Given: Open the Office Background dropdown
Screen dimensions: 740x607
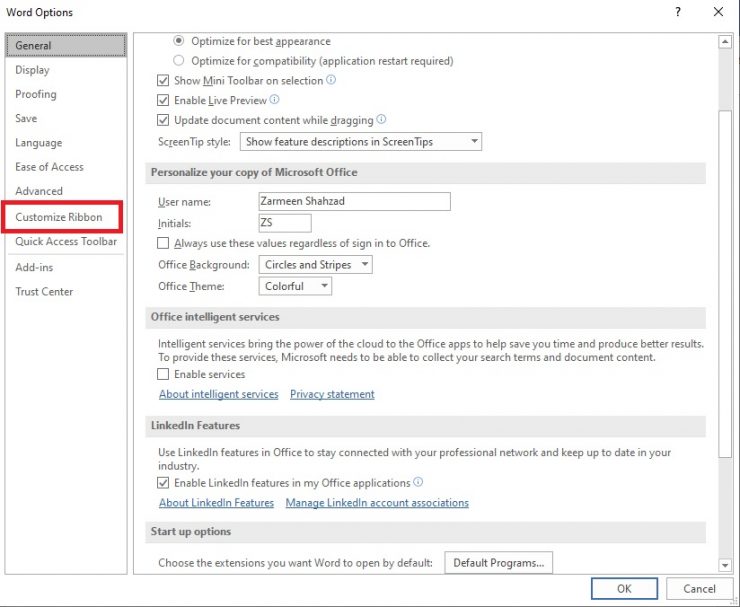Looking at the screenshot, I should (315, 264).
